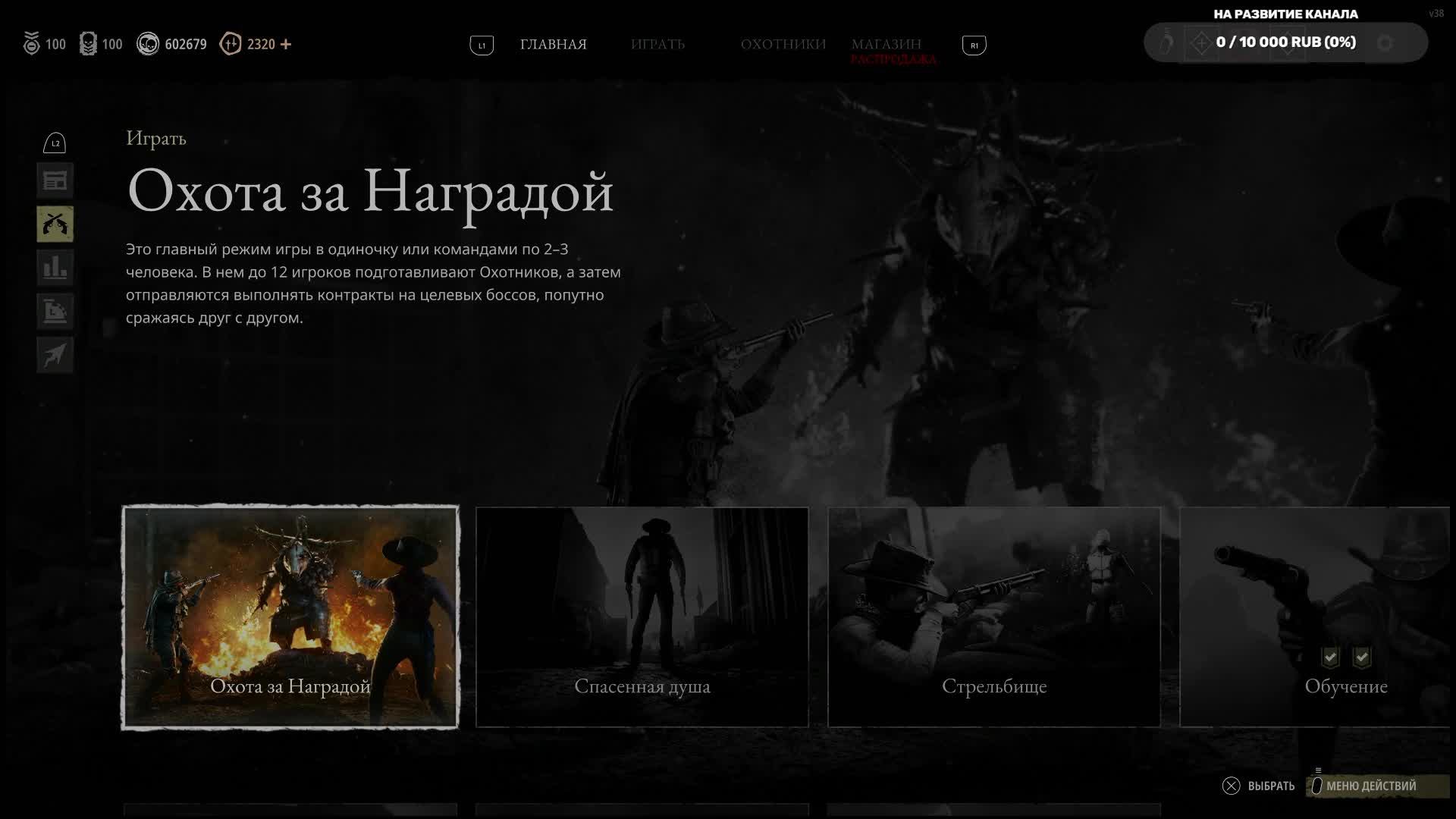Open the statistics bar chart icon
1456x819 pixels.
coord(55,267)
